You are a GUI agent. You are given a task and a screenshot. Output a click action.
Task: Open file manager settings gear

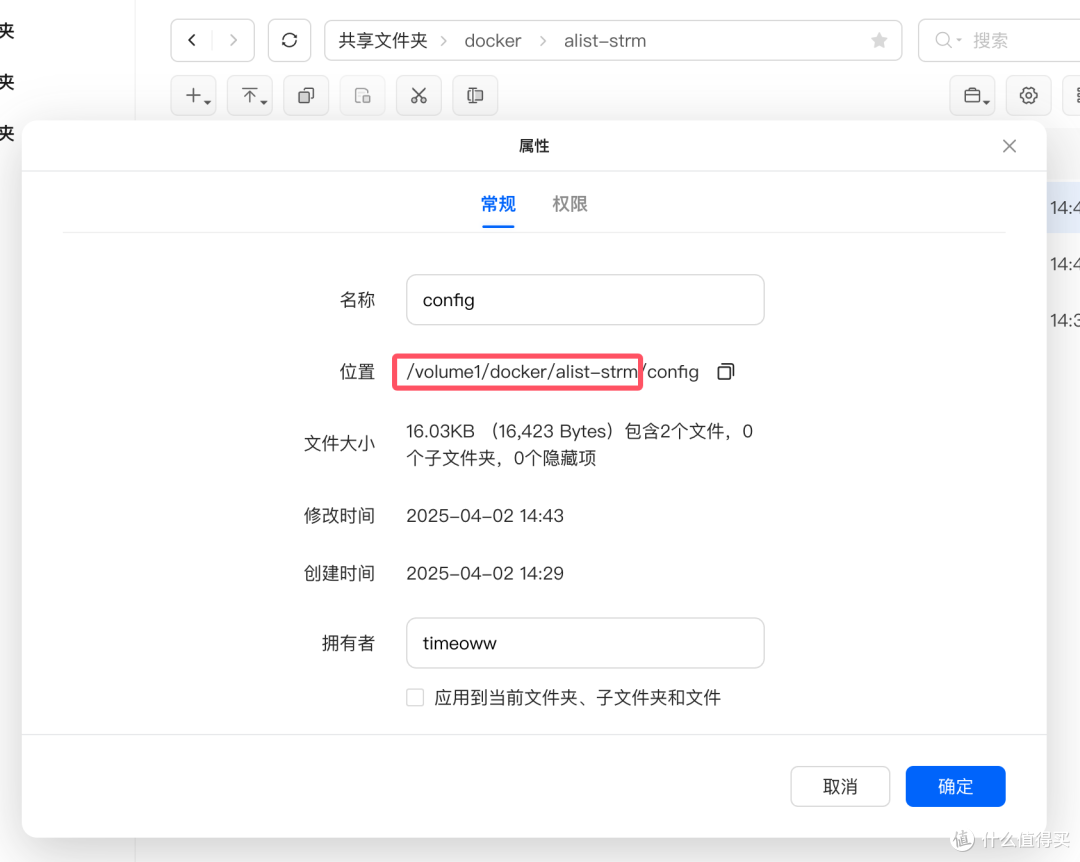point(1028,96)
